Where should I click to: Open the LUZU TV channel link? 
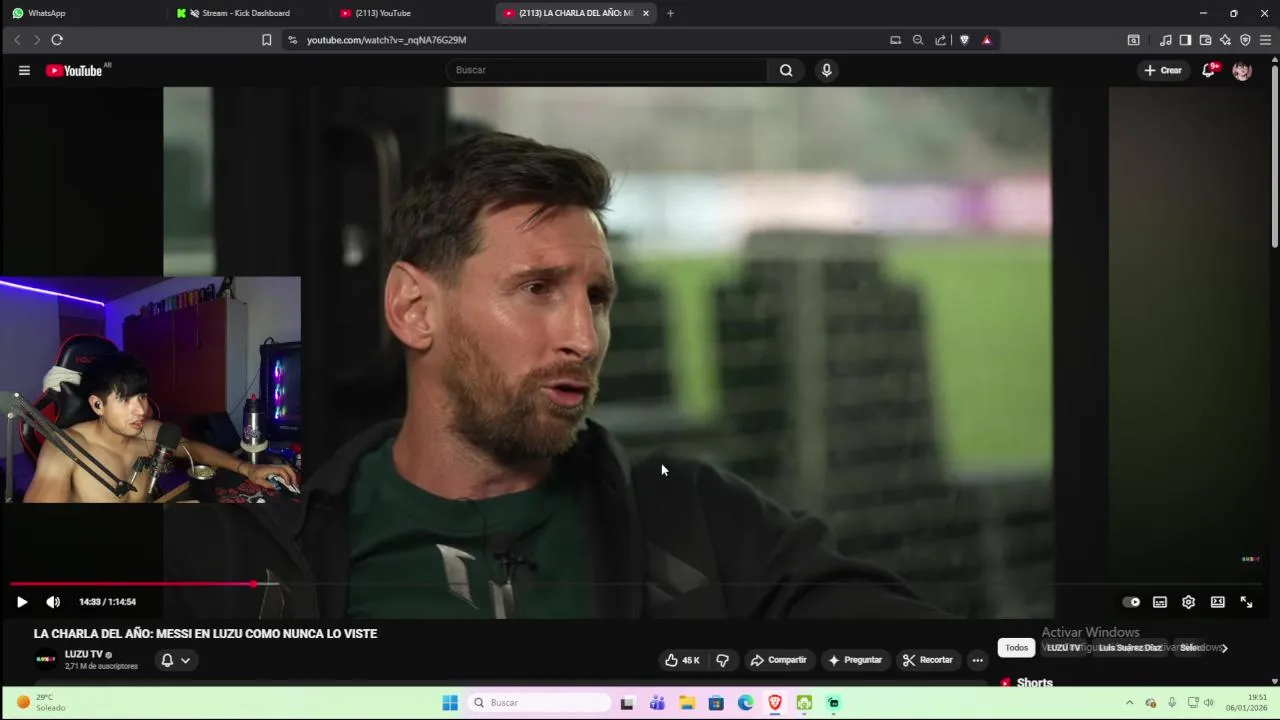click(x=83, y=654)
